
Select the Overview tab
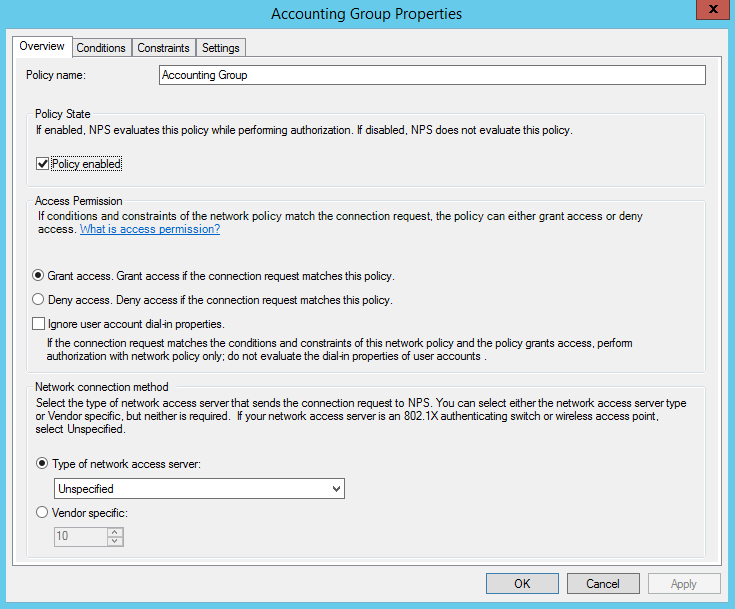42,46
